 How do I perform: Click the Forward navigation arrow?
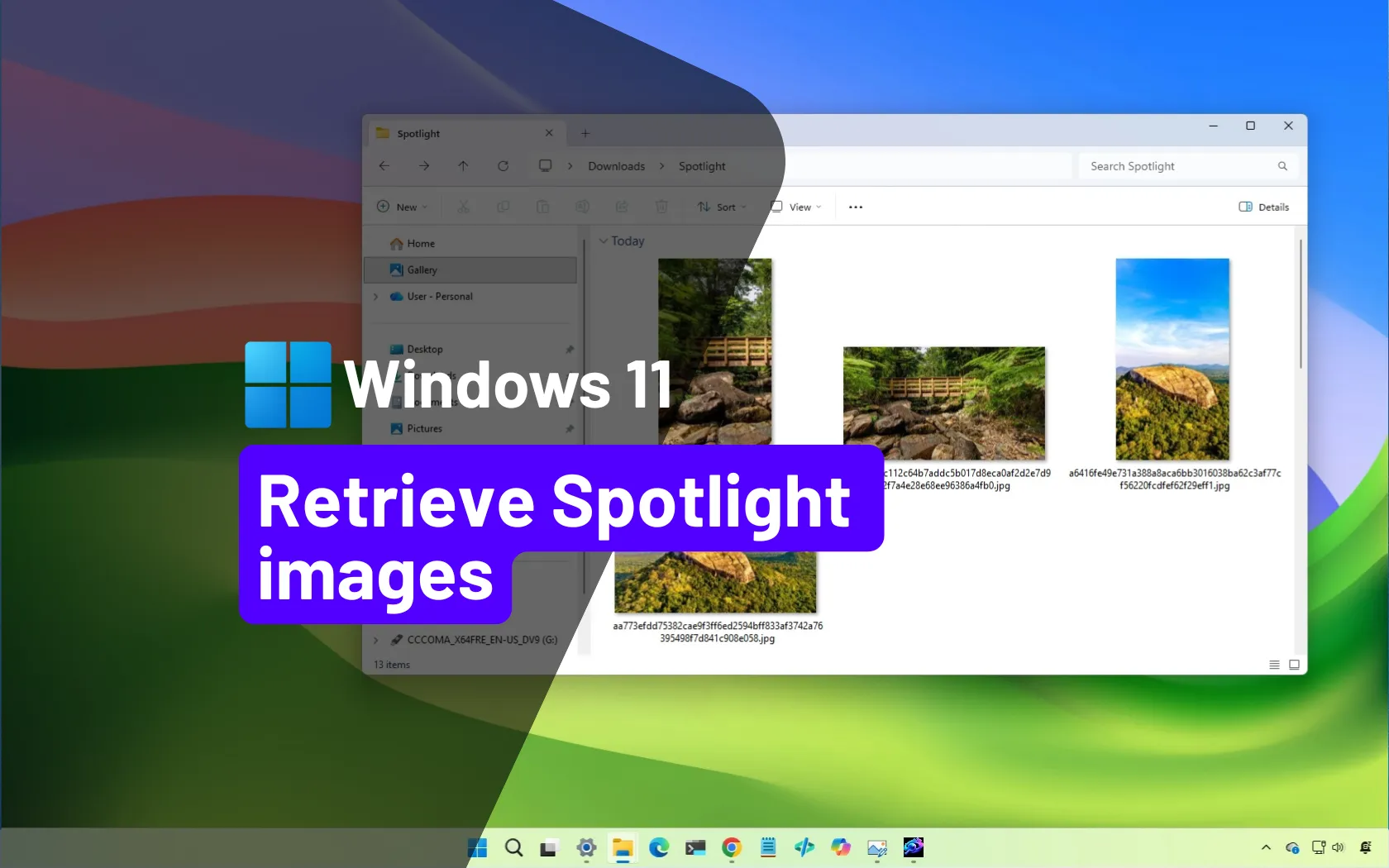(424, 166)
